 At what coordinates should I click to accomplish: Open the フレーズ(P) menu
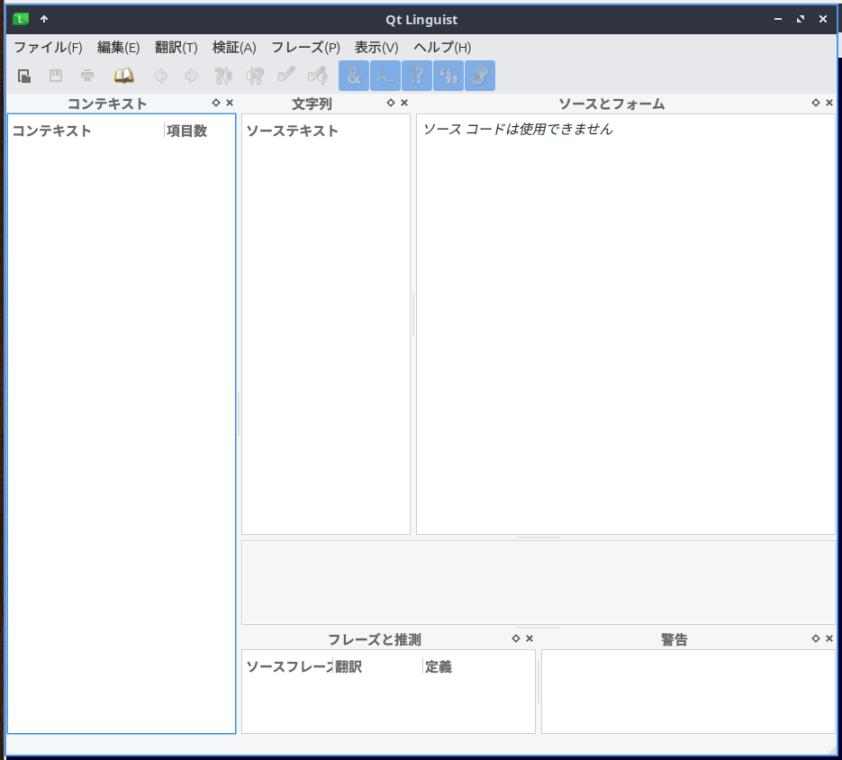(x=306, y=48)
